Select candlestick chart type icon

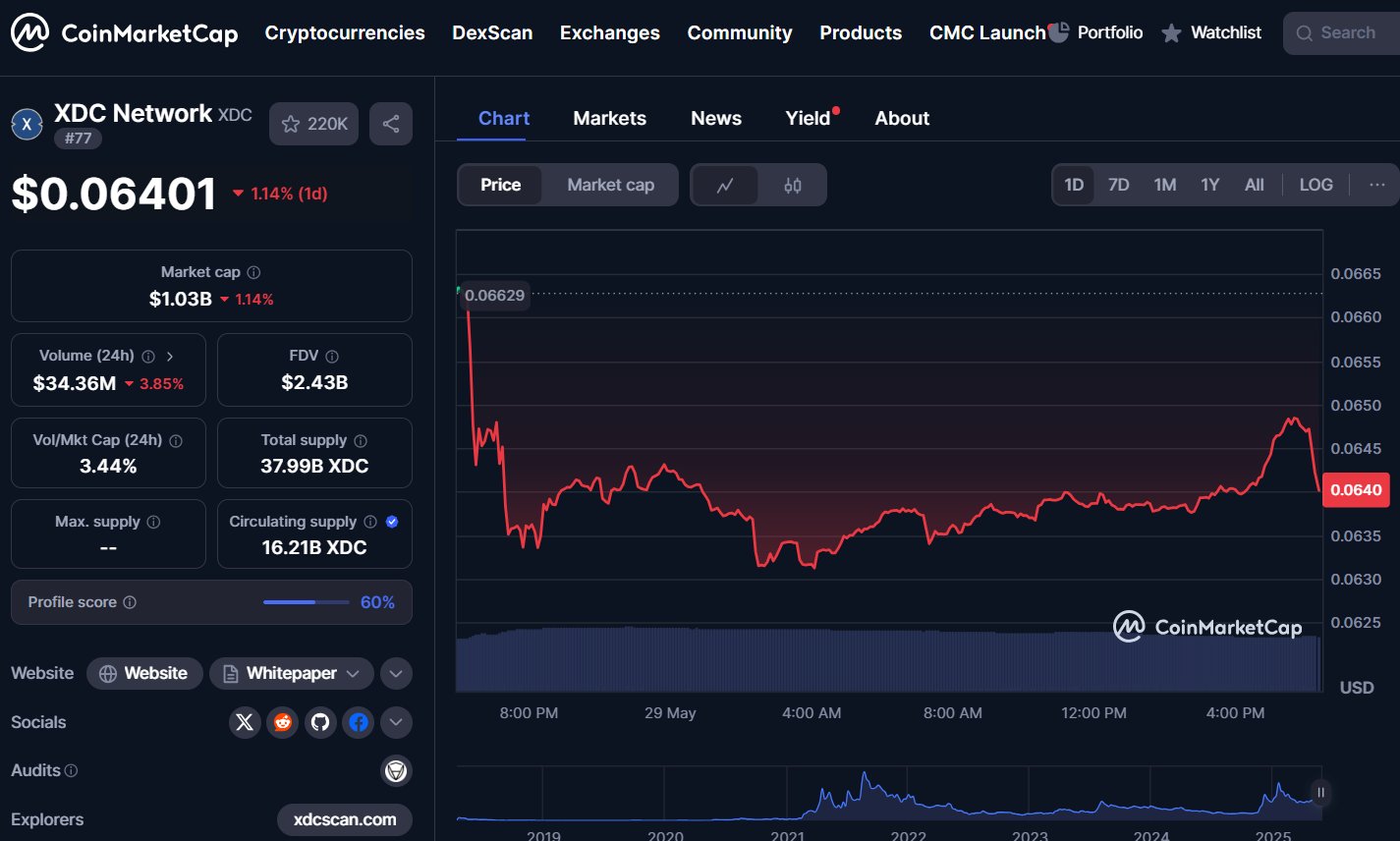793,185
